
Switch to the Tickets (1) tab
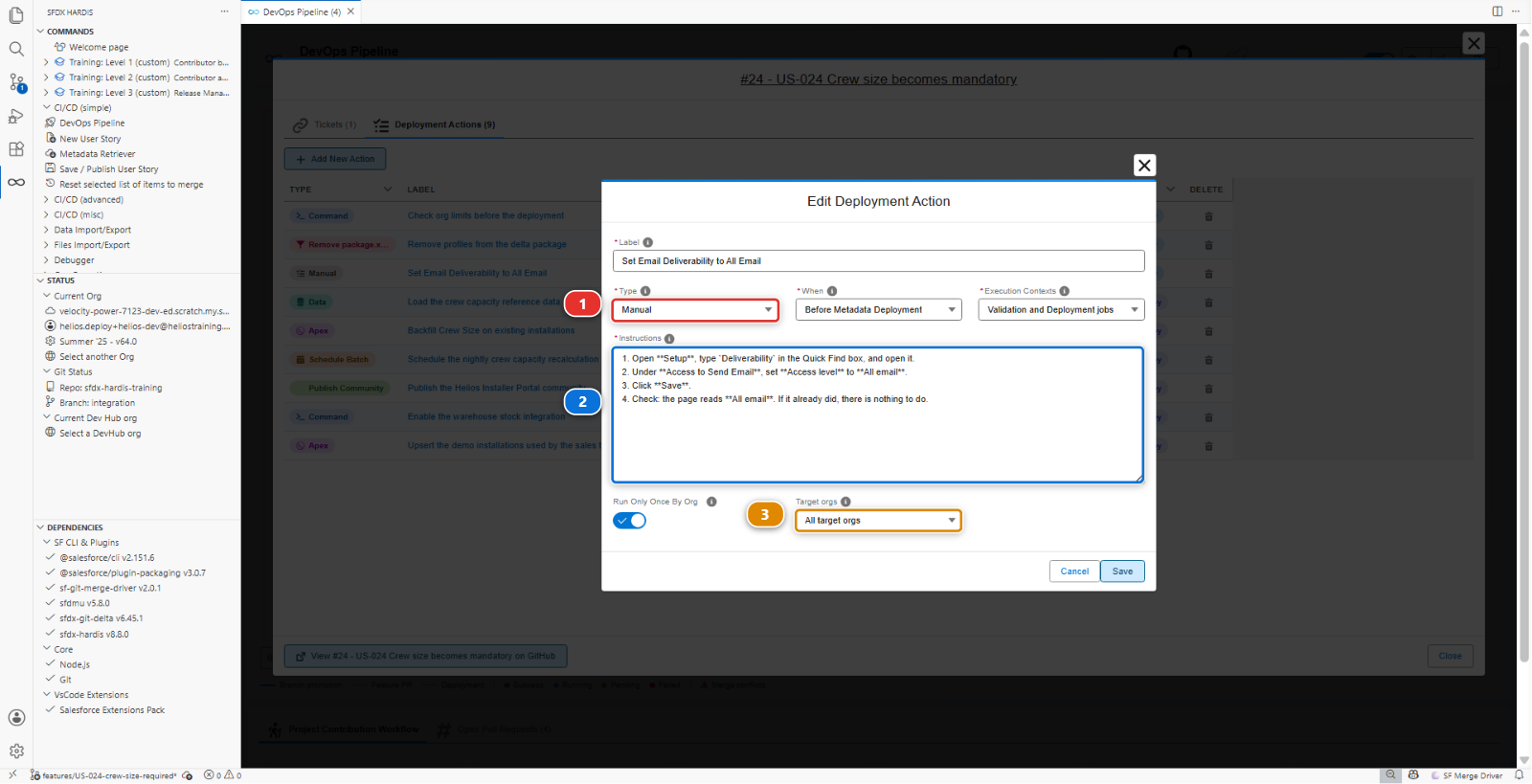click(x=325, y=124)
